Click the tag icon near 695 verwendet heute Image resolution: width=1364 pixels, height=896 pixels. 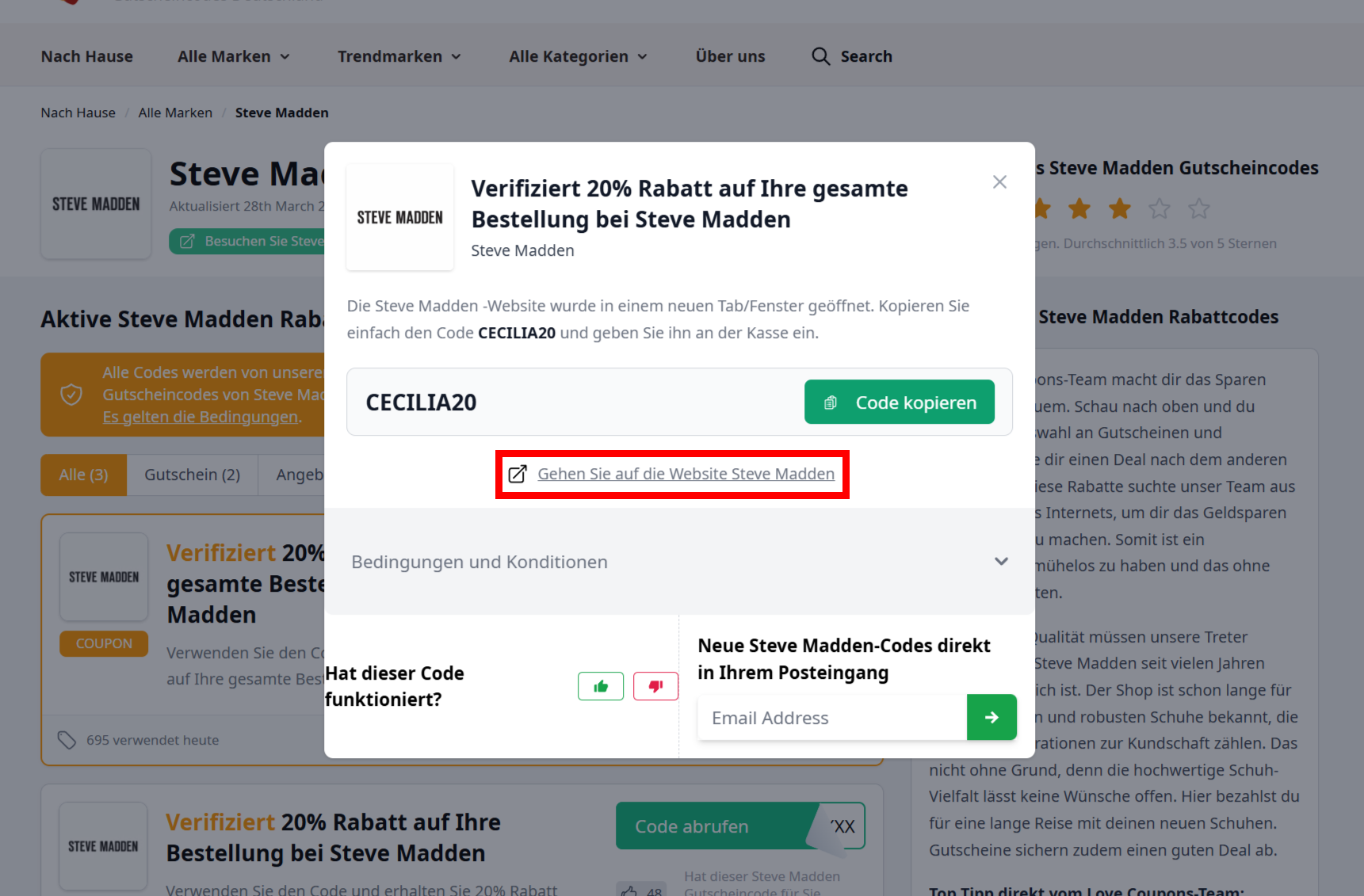coord(67,740)
